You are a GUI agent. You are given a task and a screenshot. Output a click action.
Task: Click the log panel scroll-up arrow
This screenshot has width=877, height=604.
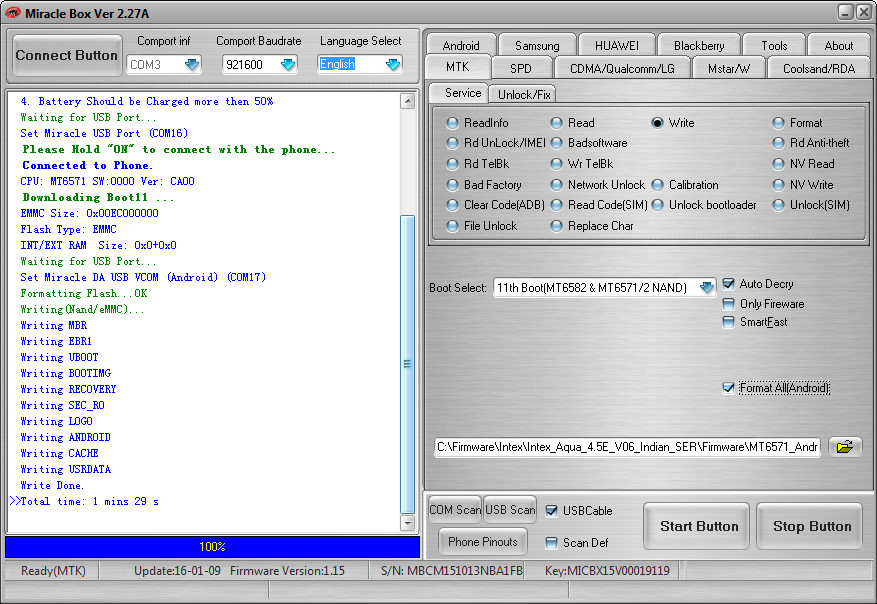(x=407, y=101)
